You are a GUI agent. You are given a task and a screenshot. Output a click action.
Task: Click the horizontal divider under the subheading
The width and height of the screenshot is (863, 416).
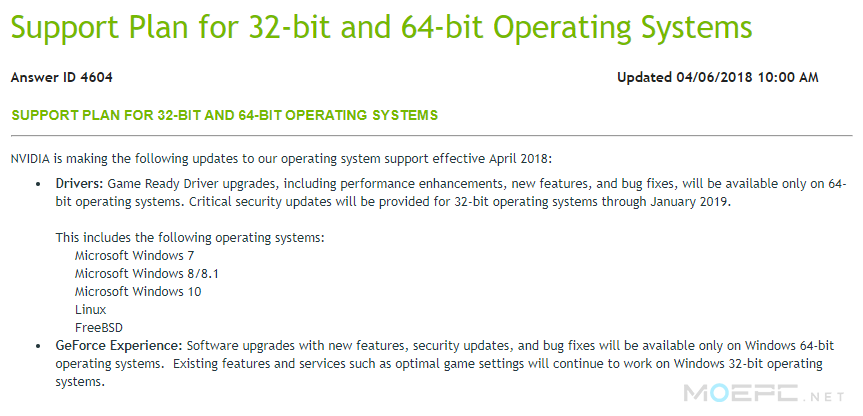pos(432,135)
